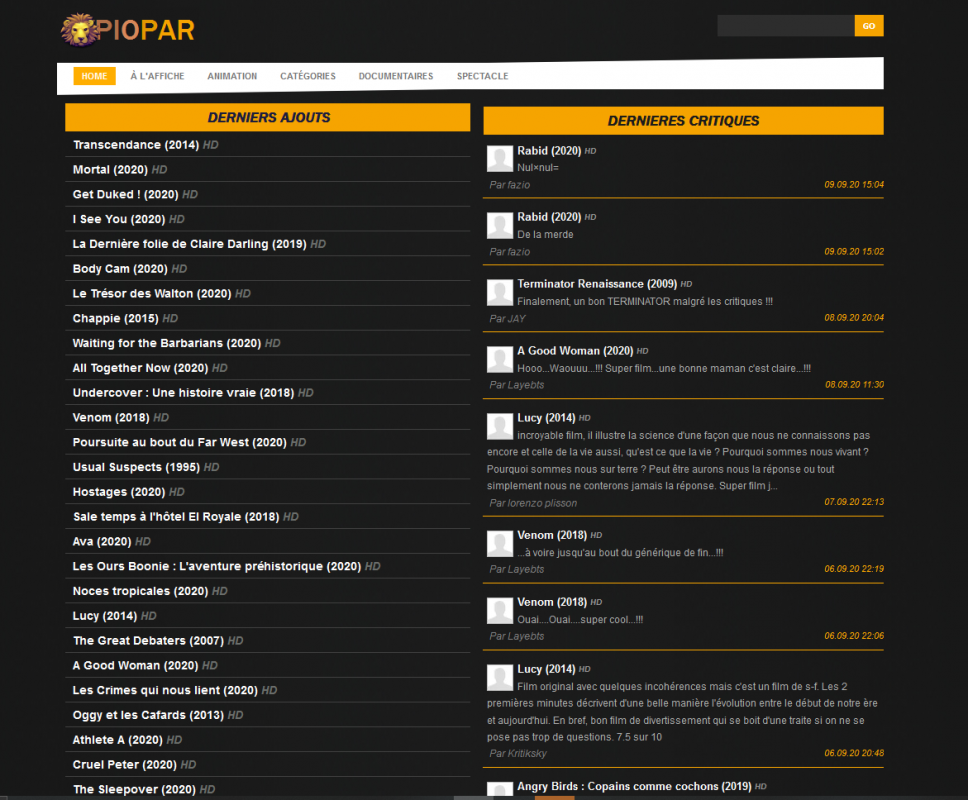Open Les Ours Boonie : L'aventure préhistorique
Viewport: 968px width, 800px height.
(x=217, y=566)
